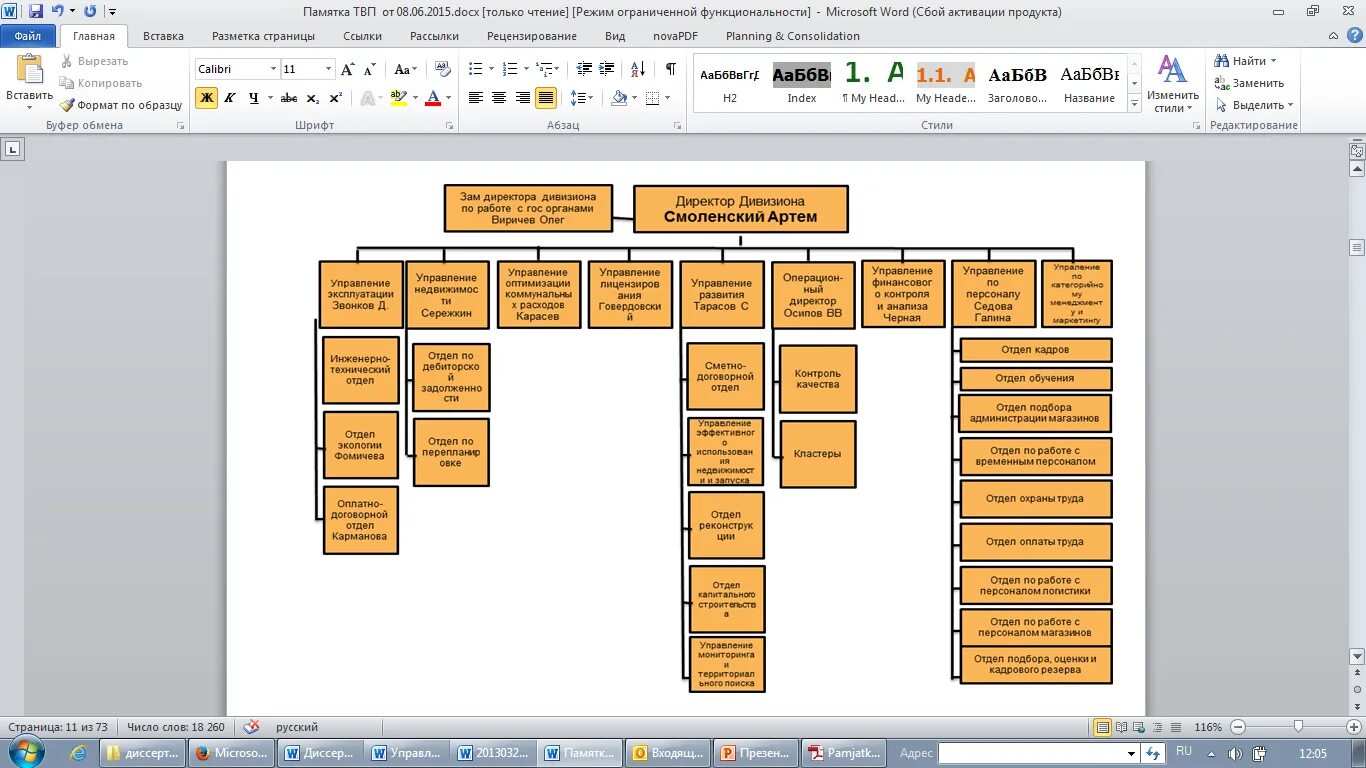Click the Paste (Вставить) clipboard icon
Image resolution: width=1366 pixels, height=768 pixels.
[30, 70]
